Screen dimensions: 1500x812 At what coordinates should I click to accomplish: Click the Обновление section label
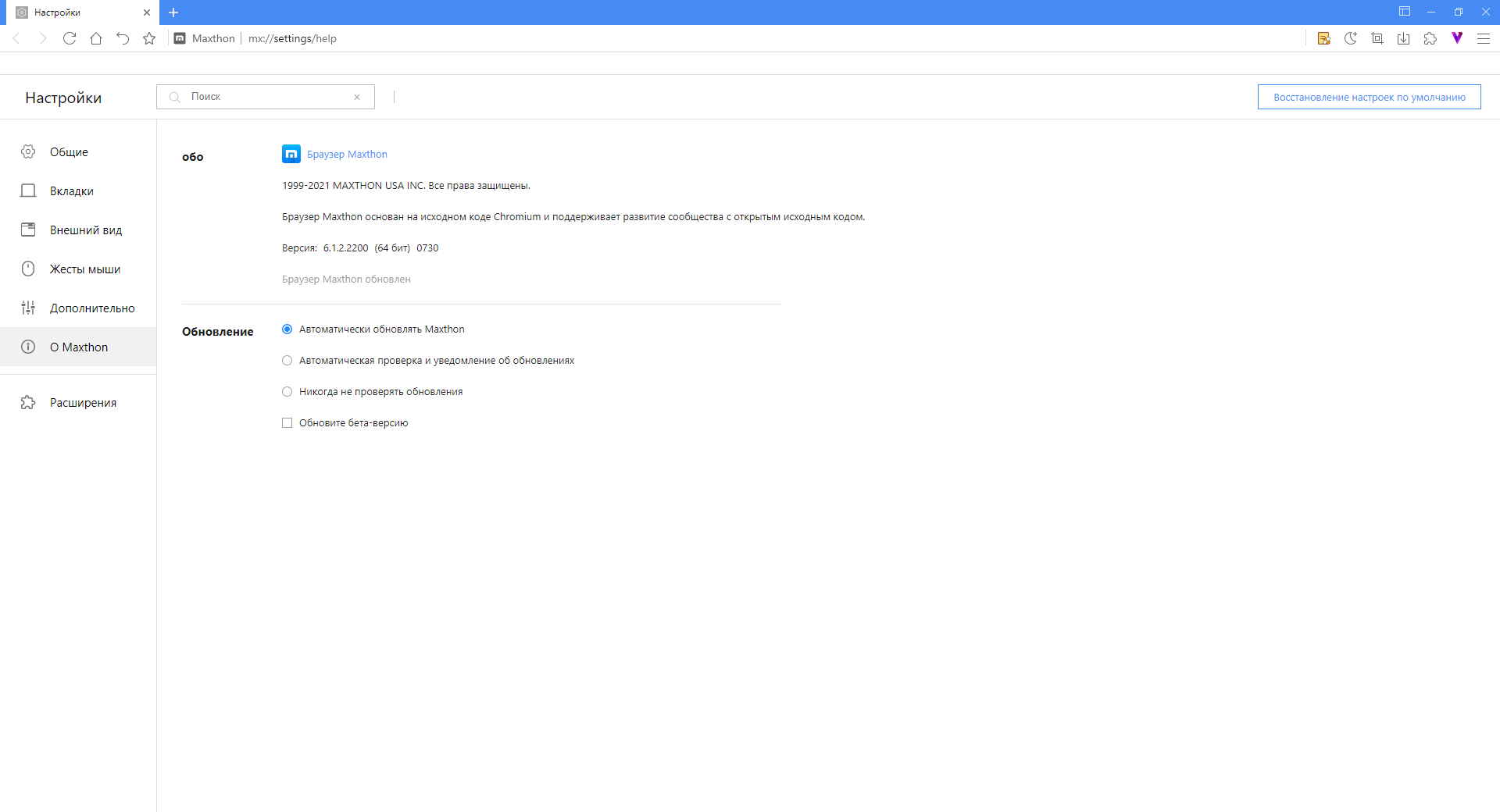click(218, 332)
